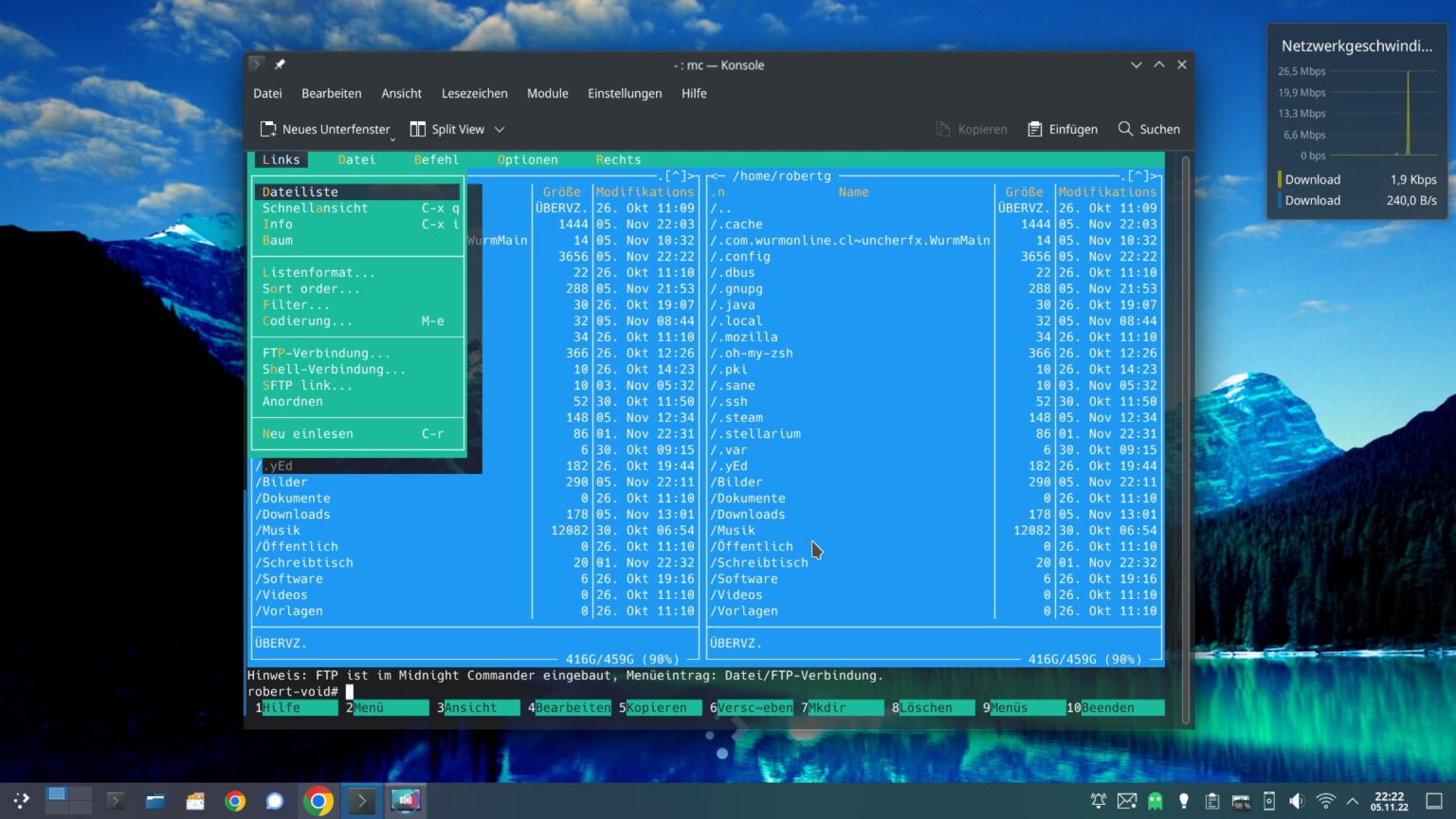The height and width of the screenshot is (819, 1456).
Task: Select Sort order... in the Links menu
Action: (360, 288)
